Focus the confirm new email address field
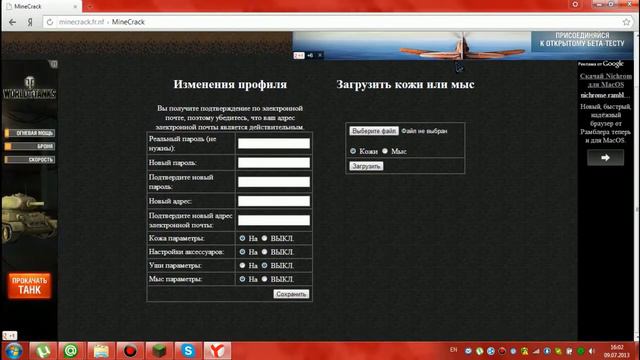This screenshot has height=360, width=640. click(274, 220)
